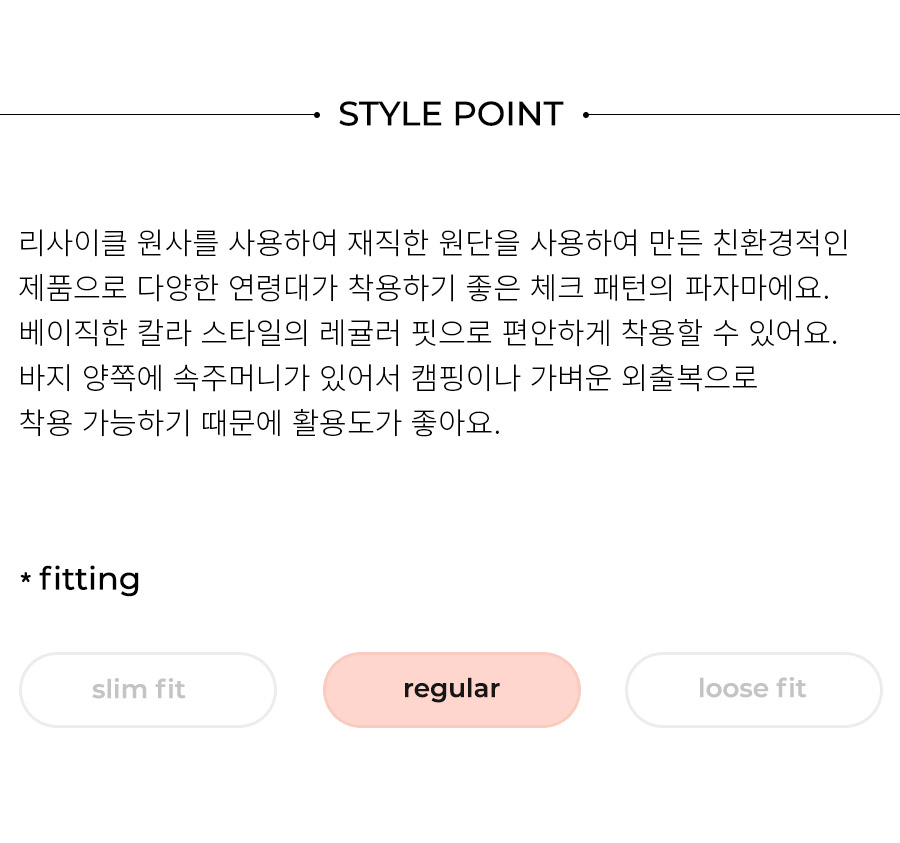The image size is (900, 843).
Task: Click the dot right of STYLE POINT
Action: [585, 115]
